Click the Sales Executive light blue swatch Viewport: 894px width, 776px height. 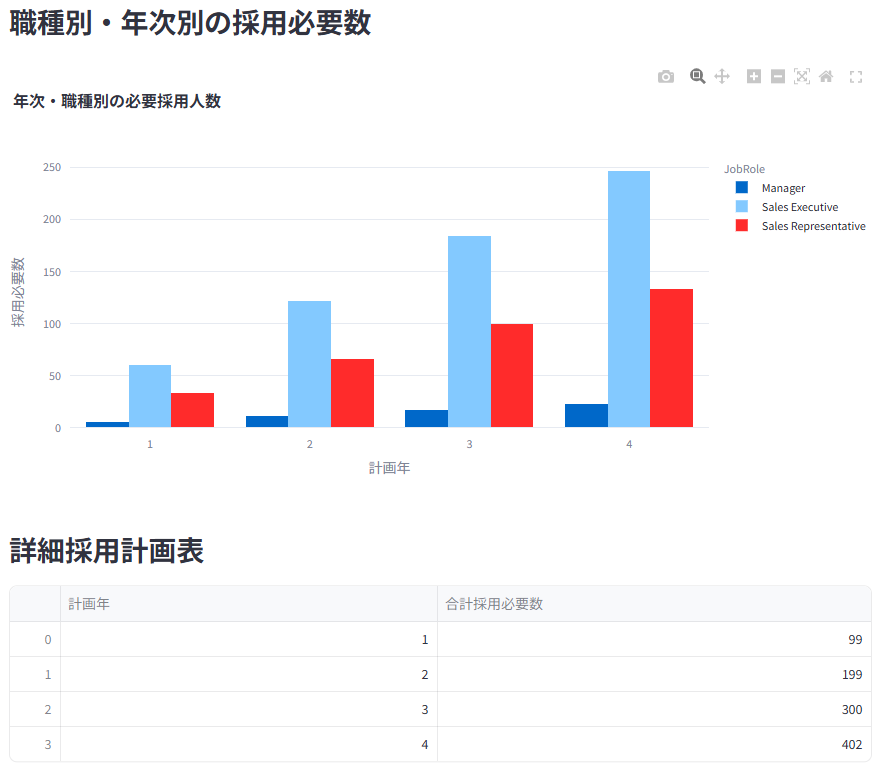point(742,206)
